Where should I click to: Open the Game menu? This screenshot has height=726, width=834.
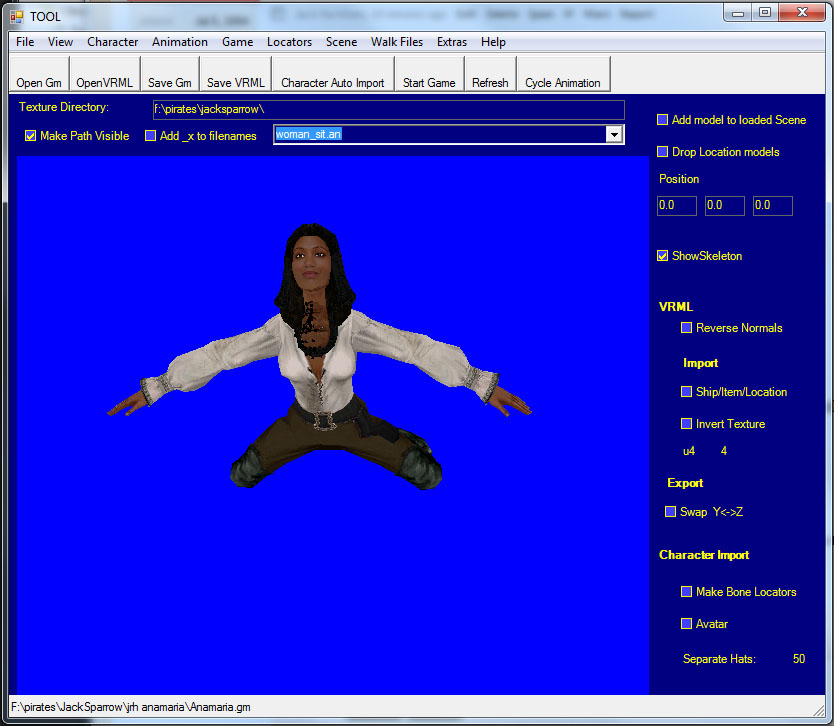point(237,42)
